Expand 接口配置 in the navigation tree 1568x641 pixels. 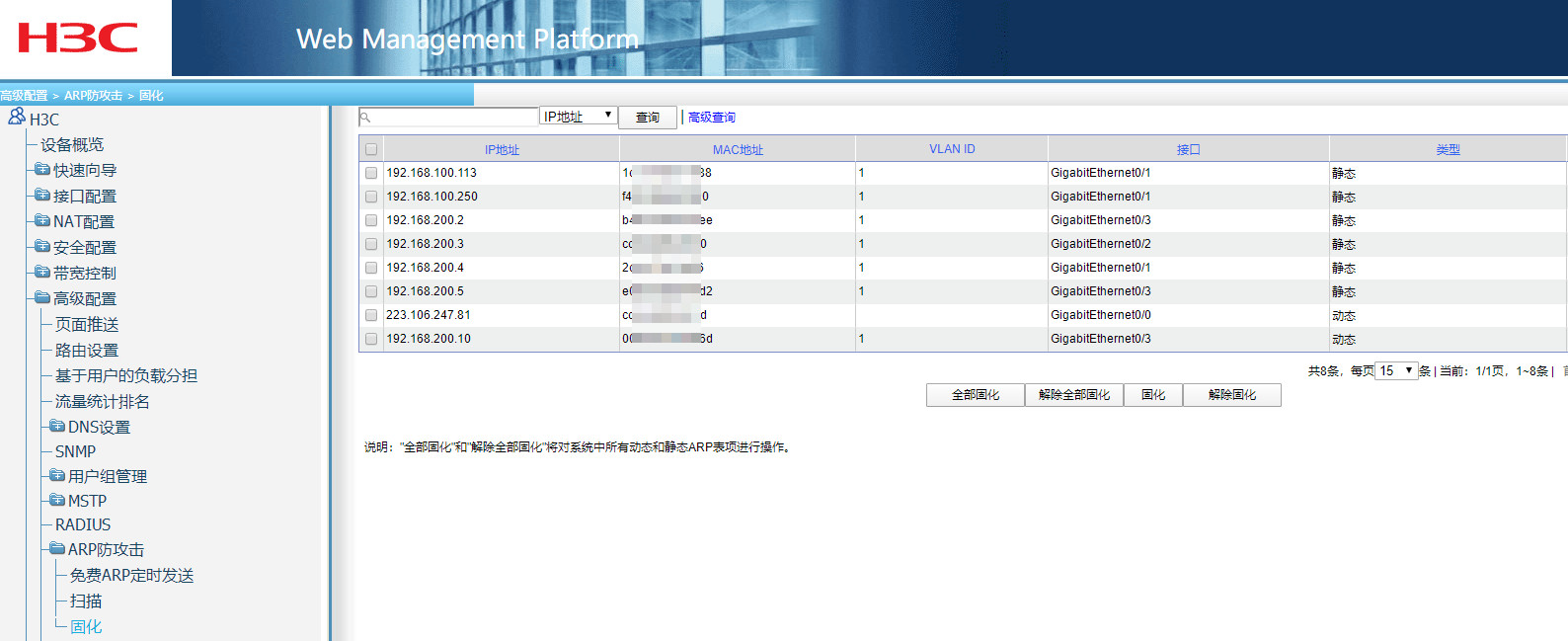click(85, 196)
